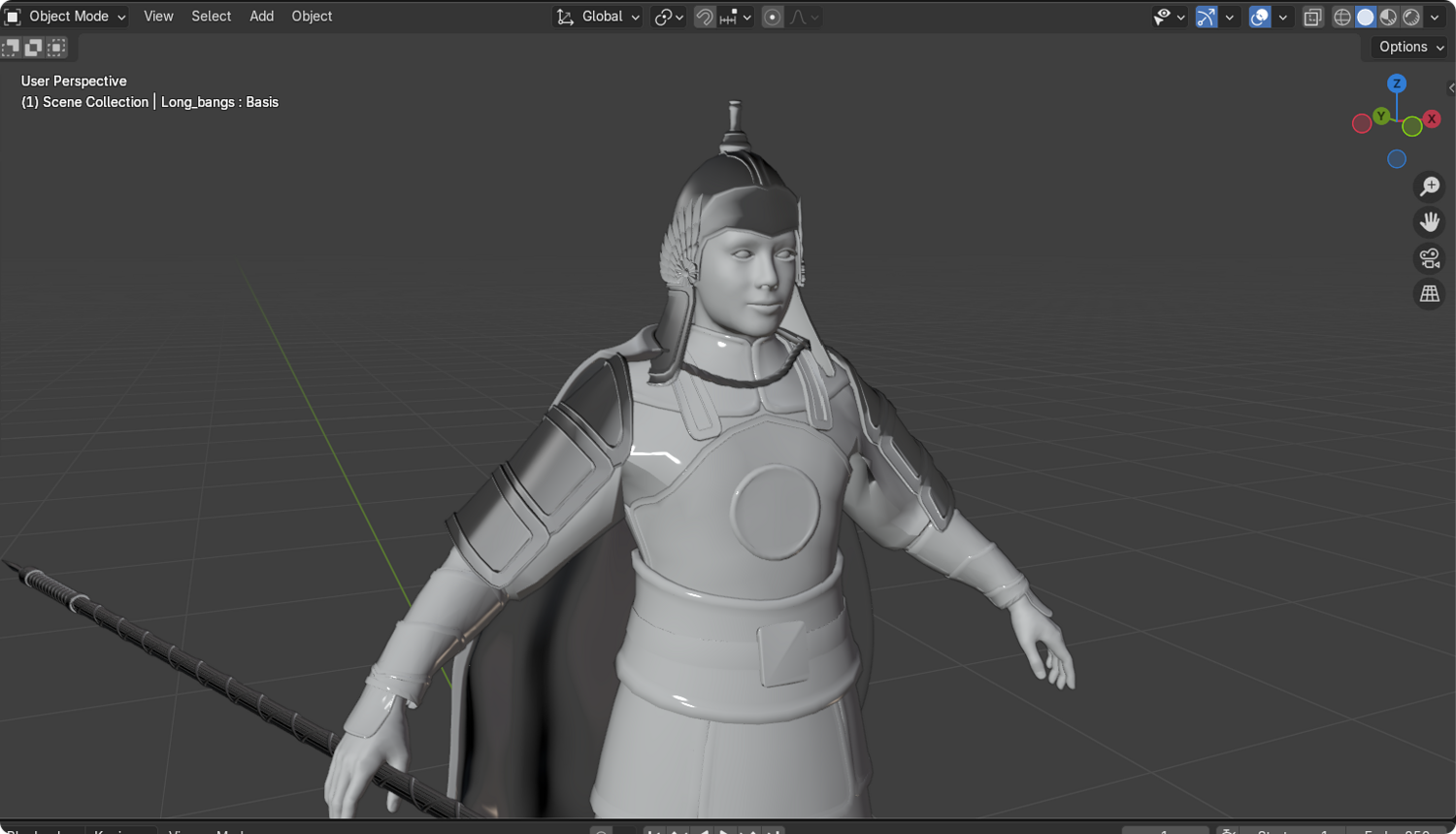Image resolution: width=1456 pixels, height=834 pixels.
Task: Expand the gizmo settings arrow
Action: pos(1229,17)
